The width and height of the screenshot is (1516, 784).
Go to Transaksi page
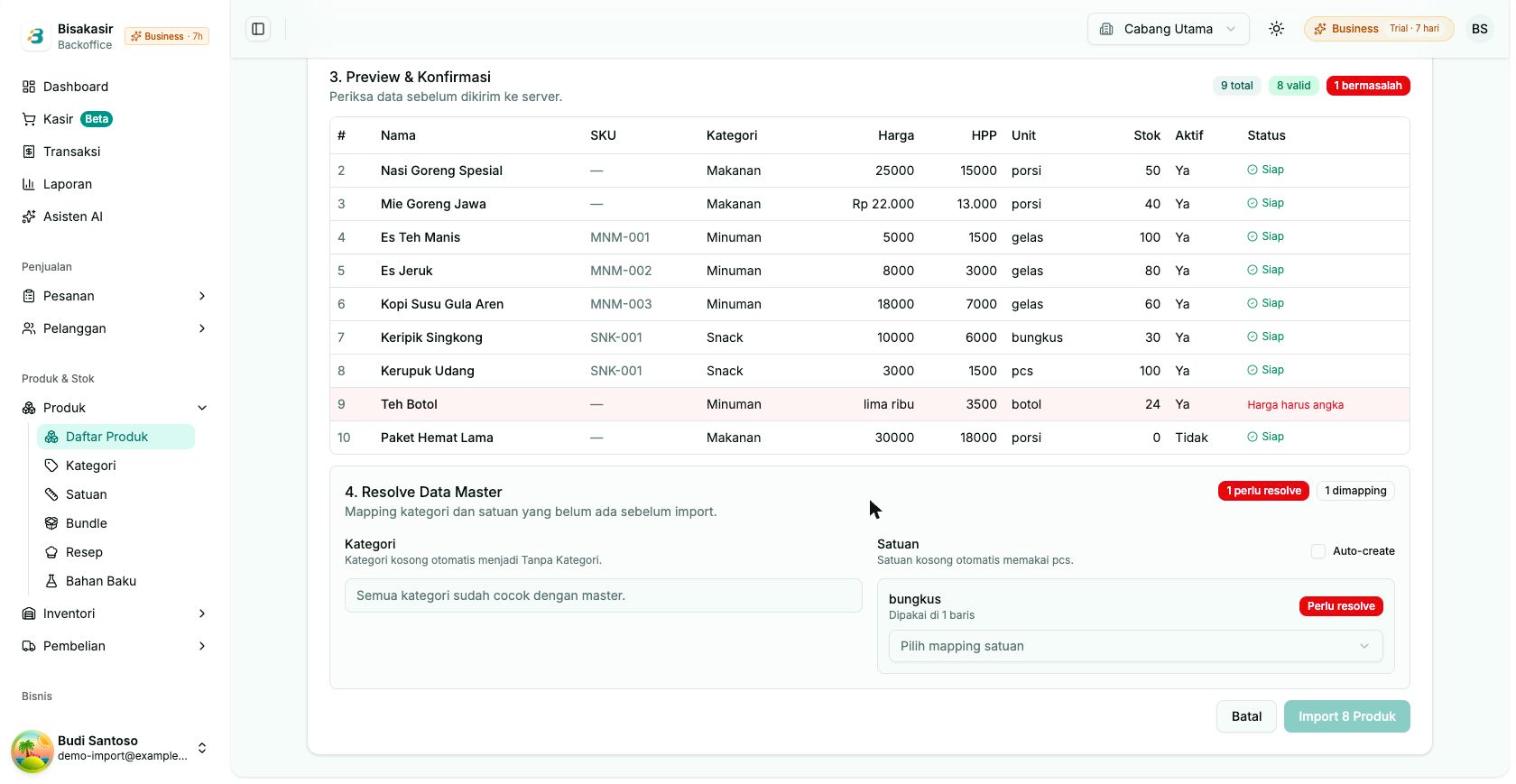pos(114,152)
